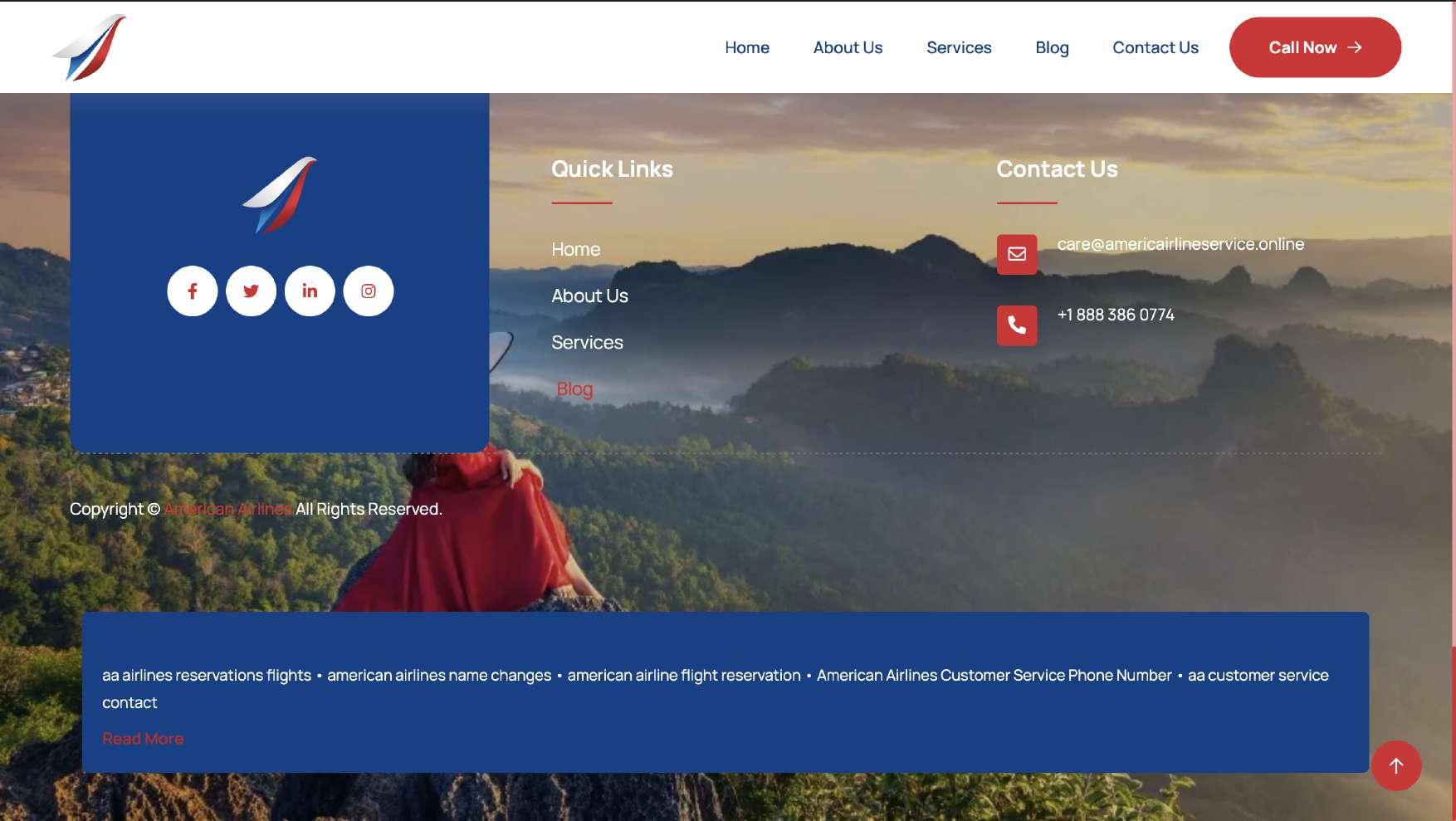This screenshot has height=821, width=1456.
Task: Click the red phone icon
Action: (x=1017, y=325)
